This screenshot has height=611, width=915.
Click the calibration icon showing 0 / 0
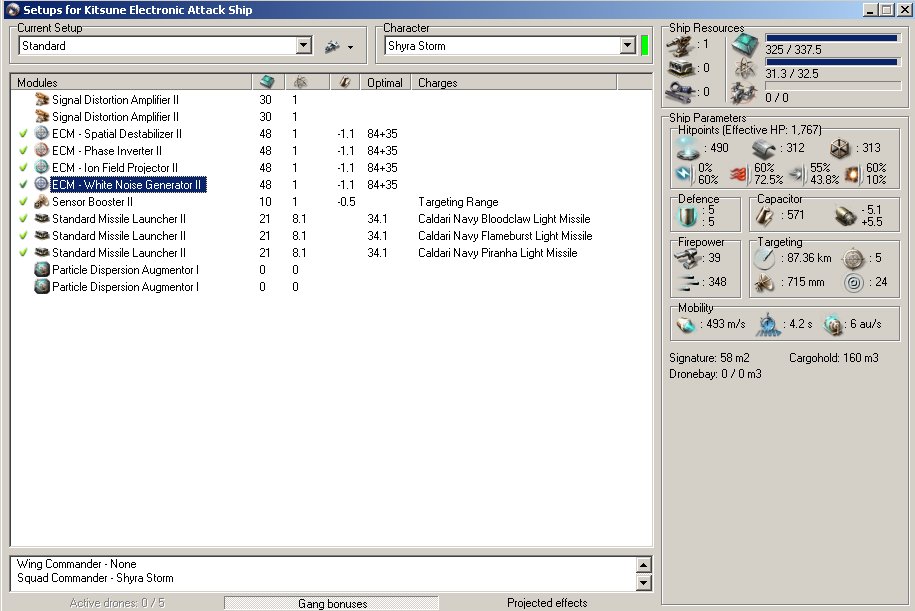tap(744, 93)
